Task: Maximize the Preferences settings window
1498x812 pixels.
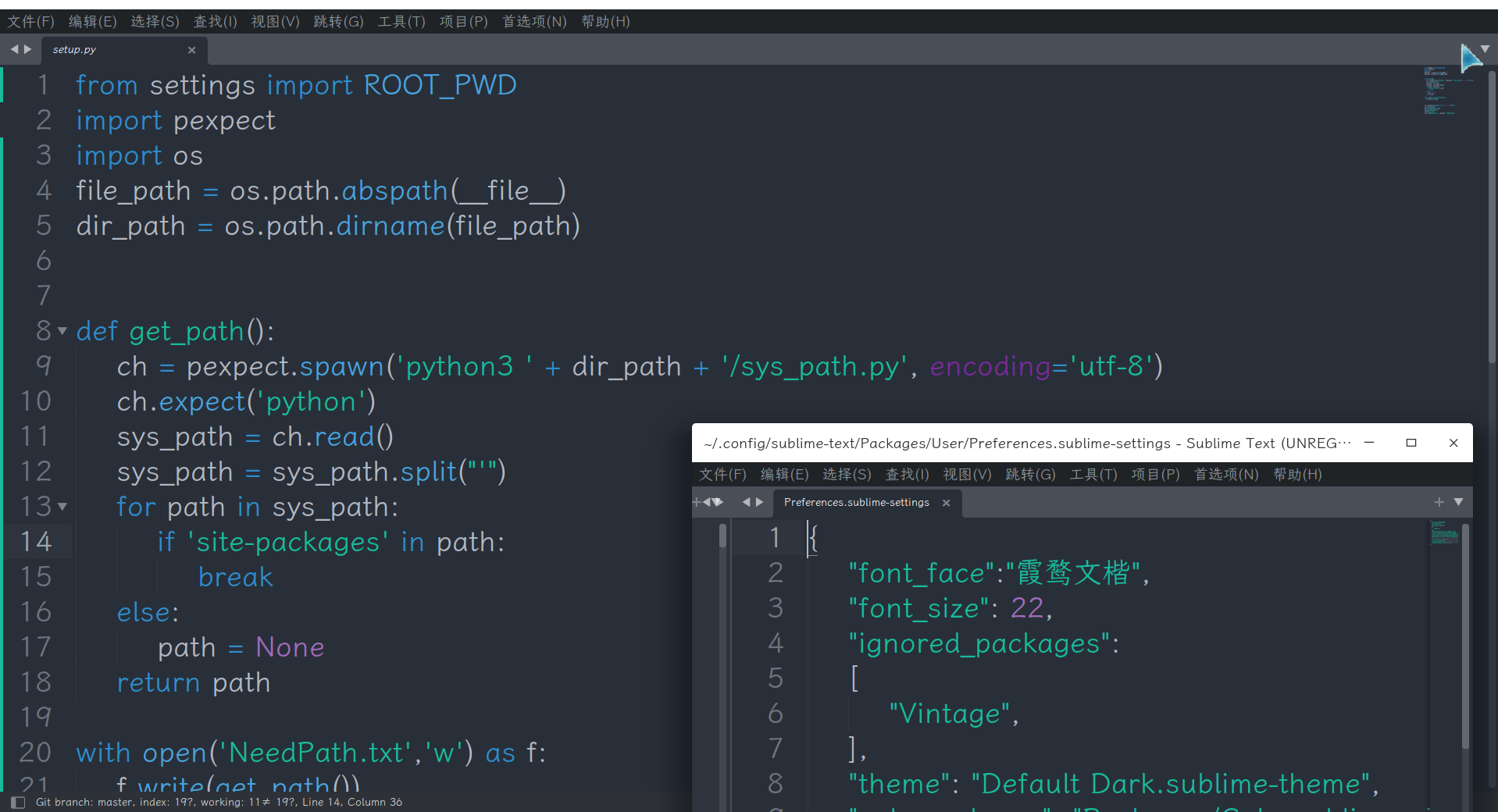Action: point(1411,443)
